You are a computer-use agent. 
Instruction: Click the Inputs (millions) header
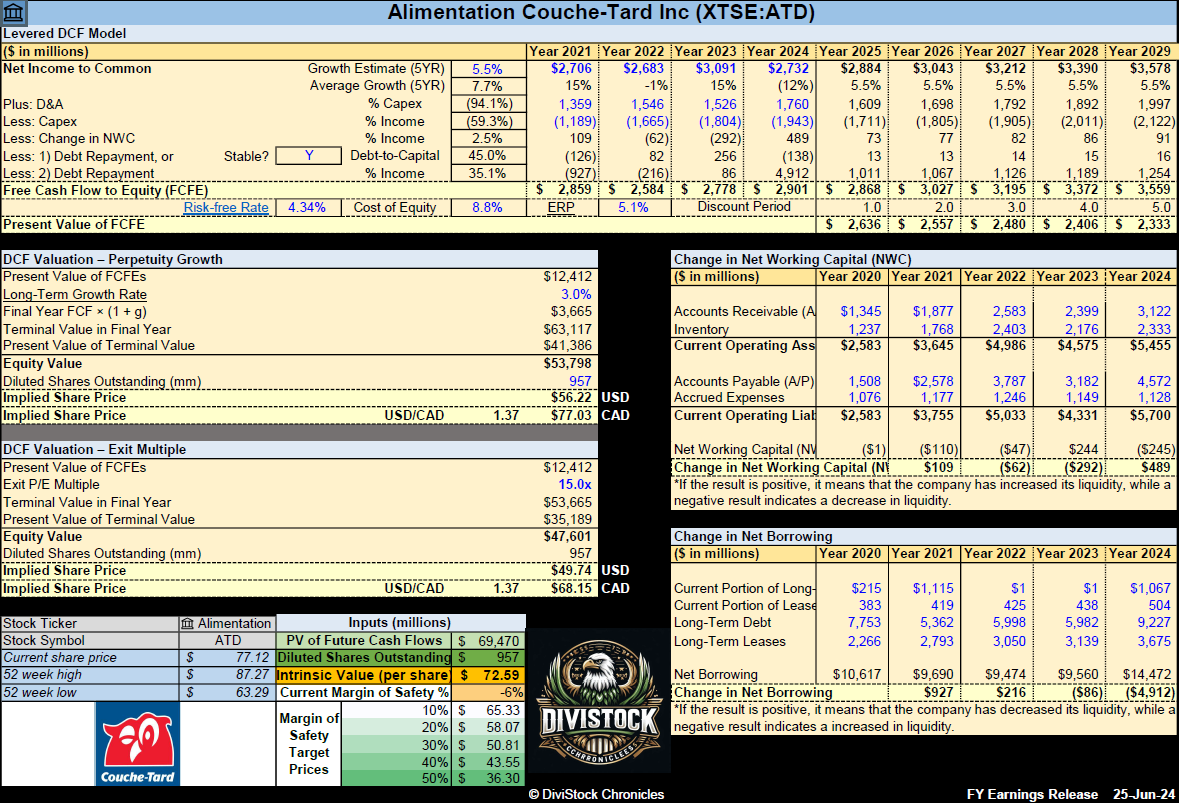pyautogui.click(x=400, y=623)
